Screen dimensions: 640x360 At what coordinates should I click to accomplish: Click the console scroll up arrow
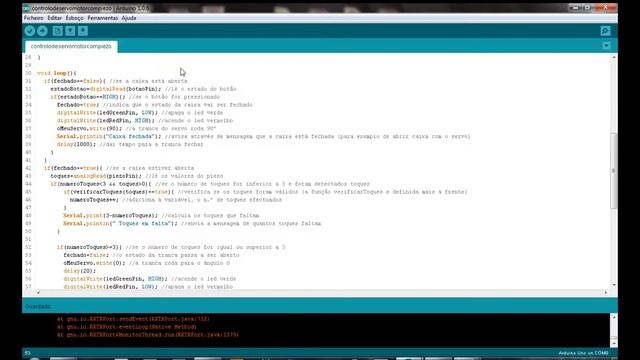(613, 317)
